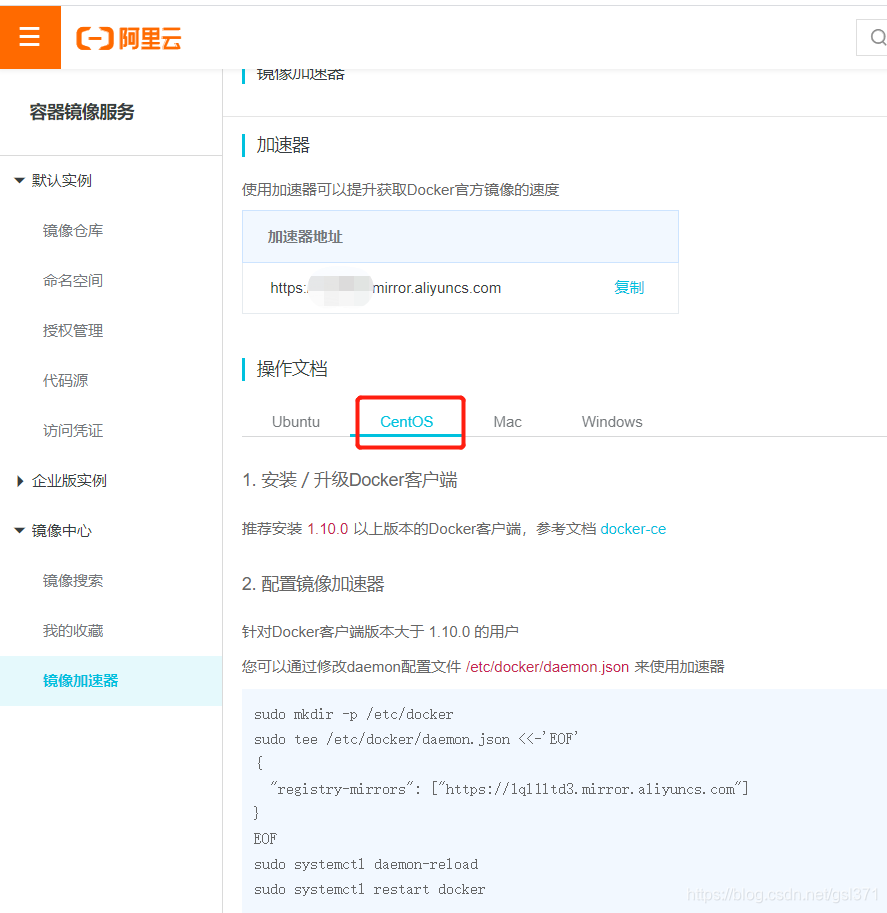Collapse the 默认实例 section

(x=62, y=180)
